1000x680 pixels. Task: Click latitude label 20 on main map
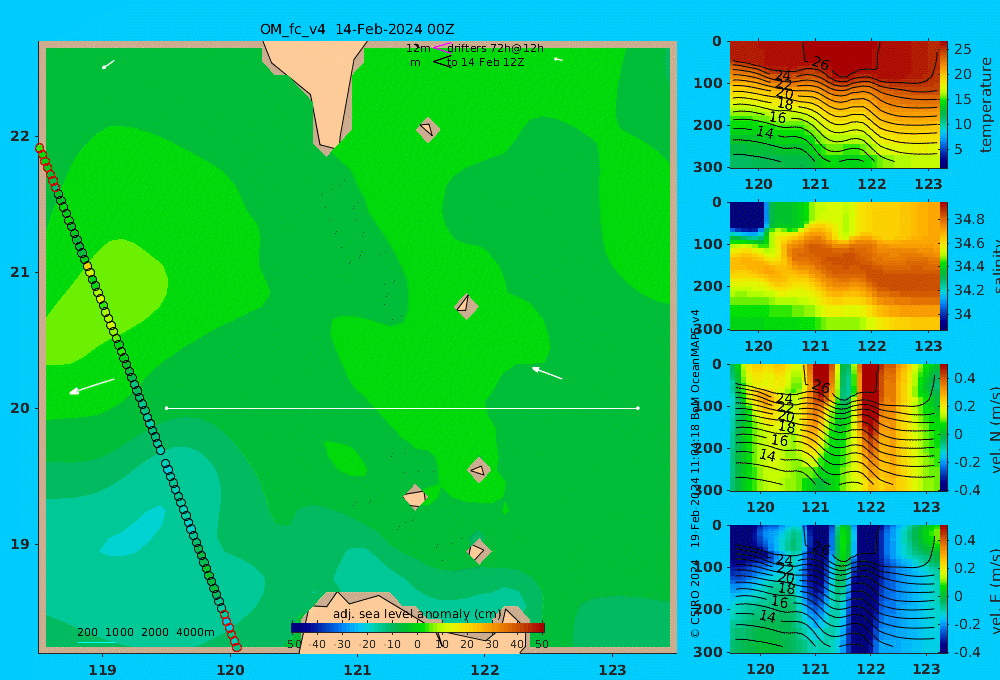(20, 408)
